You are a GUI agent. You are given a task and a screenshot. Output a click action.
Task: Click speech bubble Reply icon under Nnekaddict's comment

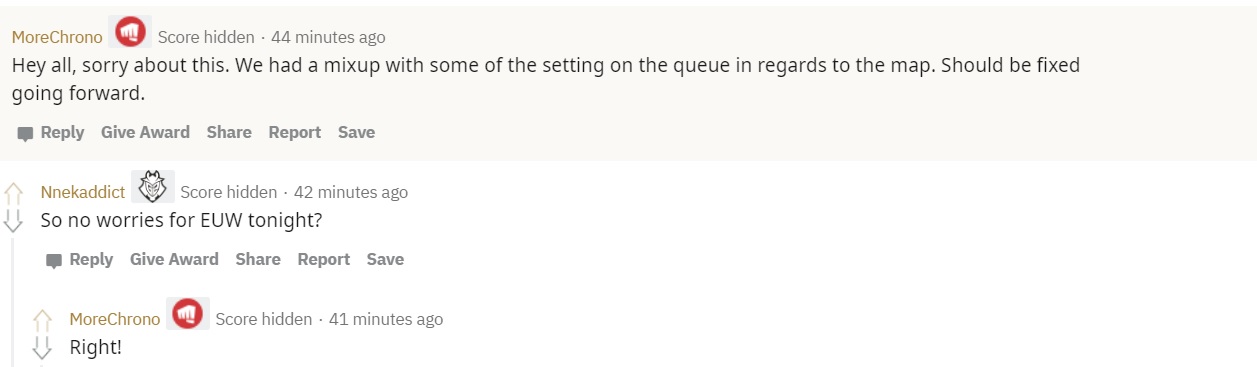click(54, 260)
